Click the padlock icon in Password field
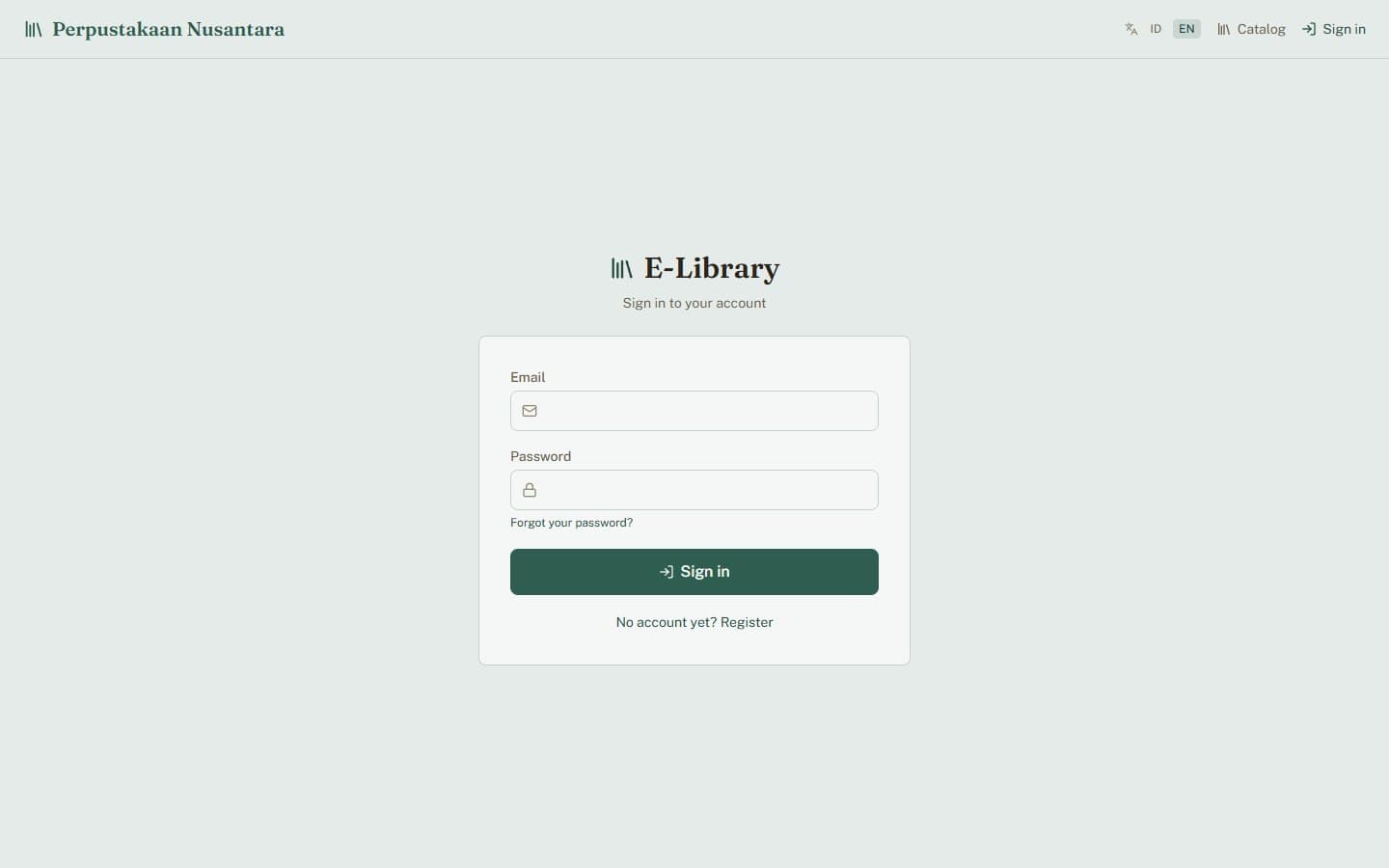Screen dimensions: 1389x868 point(530,490)
